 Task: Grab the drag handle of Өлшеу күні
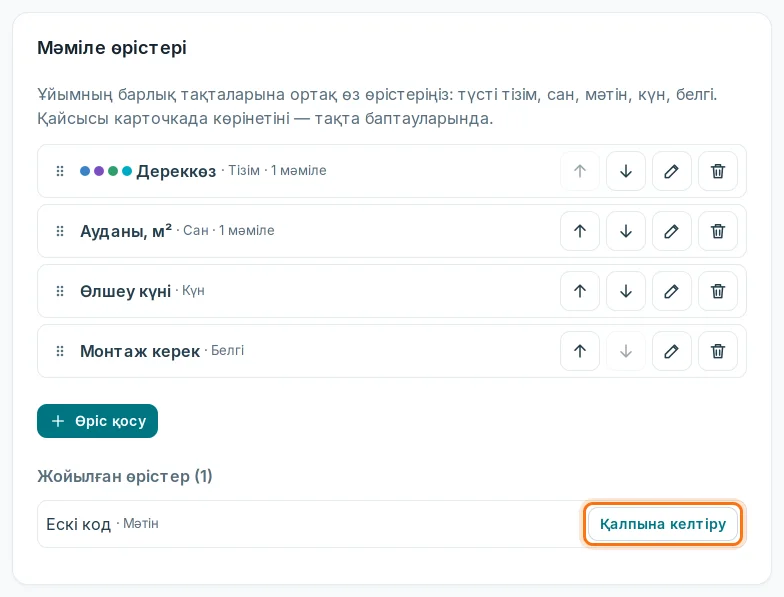(60, 291)
